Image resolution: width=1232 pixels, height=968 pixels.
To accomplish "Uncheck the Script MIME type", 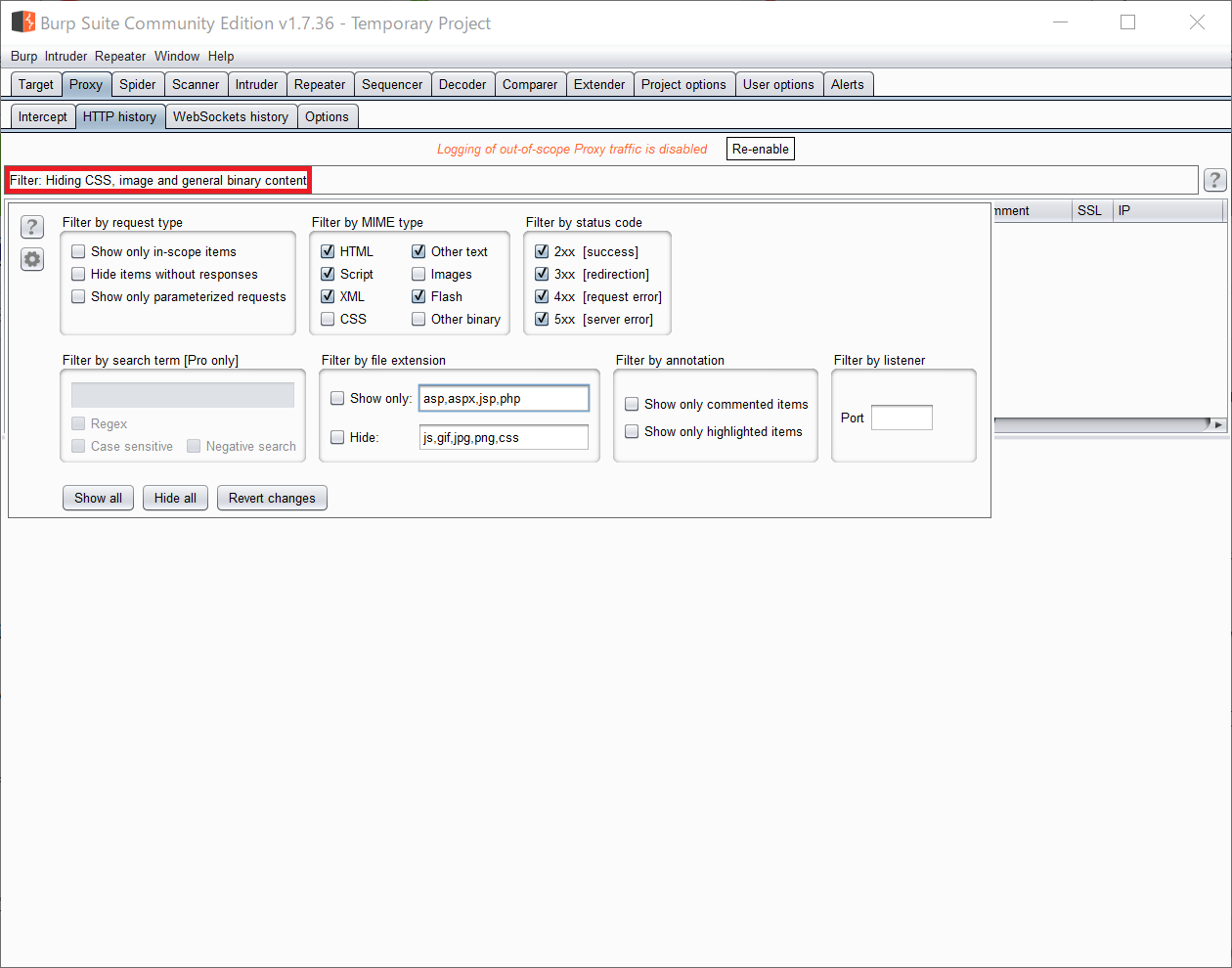I will tap(328, 274).
